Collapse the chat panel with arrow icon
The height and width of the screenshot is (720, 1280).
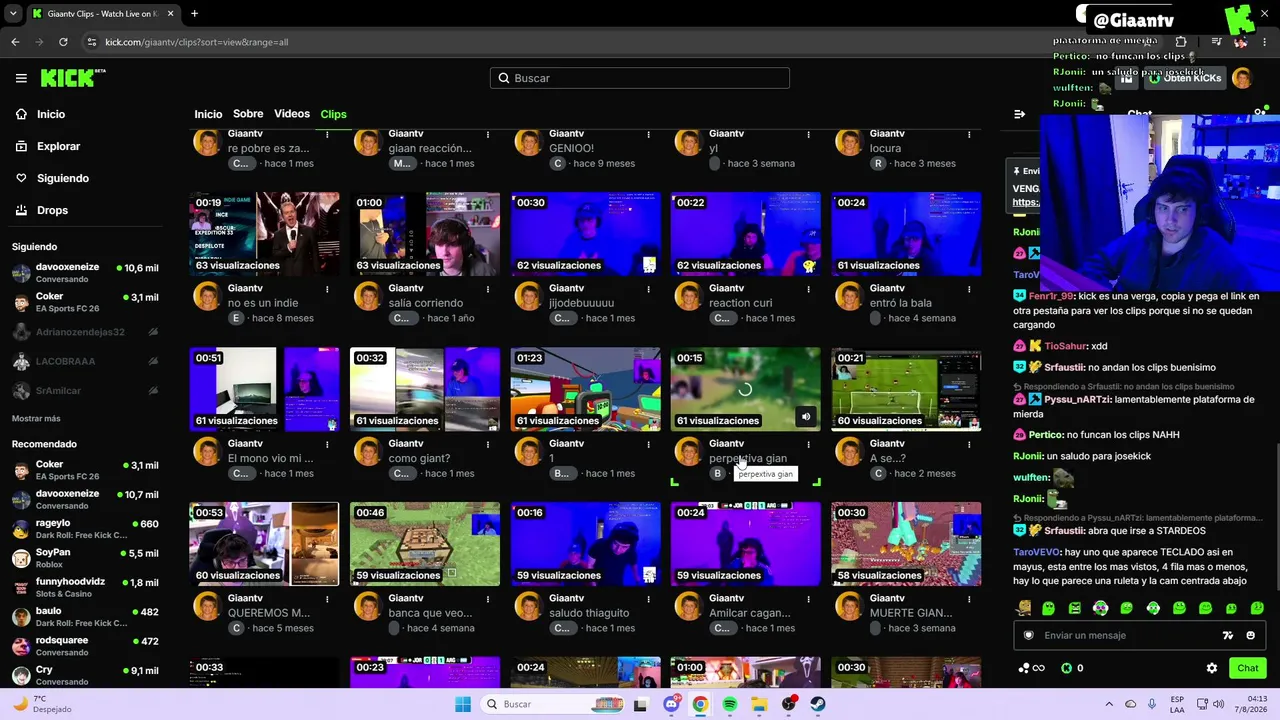coord(1019,114)
